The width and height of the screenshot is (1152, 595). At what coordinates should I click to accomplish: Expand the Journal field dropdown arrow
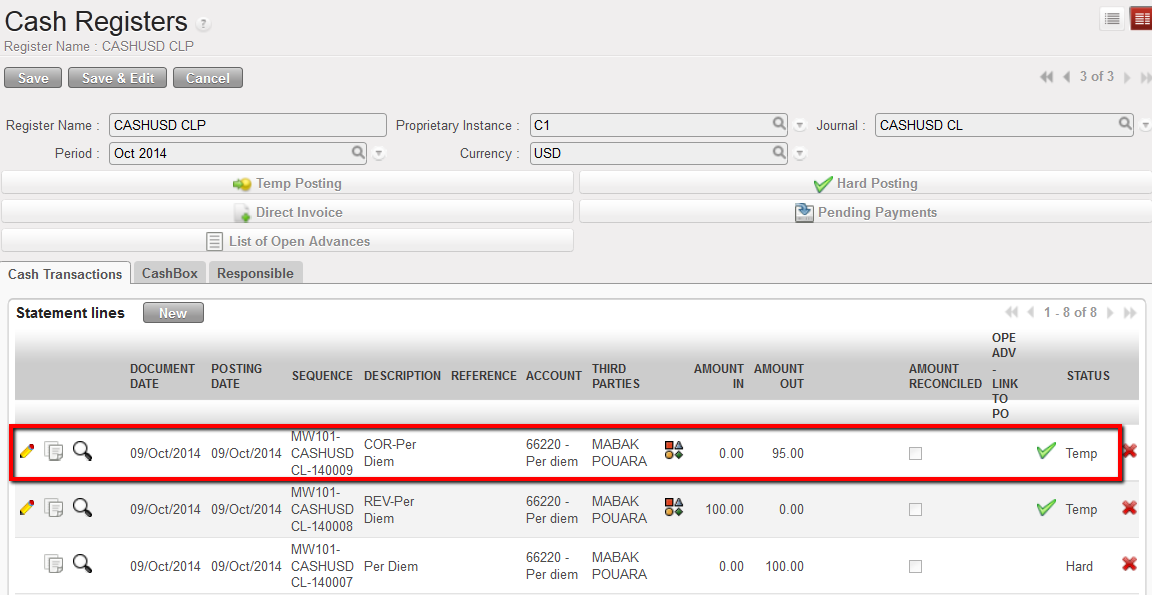pos(1145,126)
